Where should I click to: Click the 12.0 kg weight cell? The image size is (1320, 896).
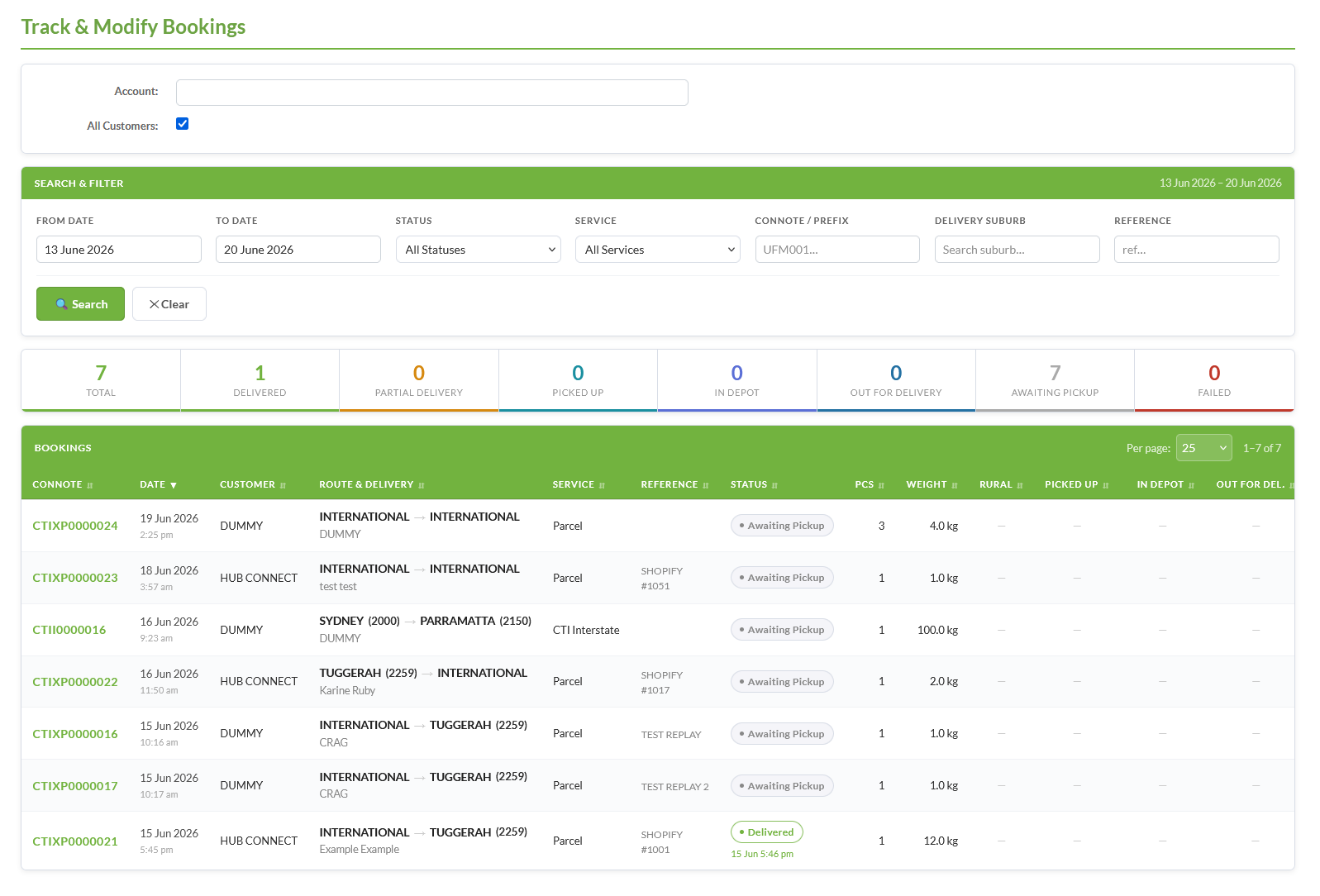click(x=941, y=841)
